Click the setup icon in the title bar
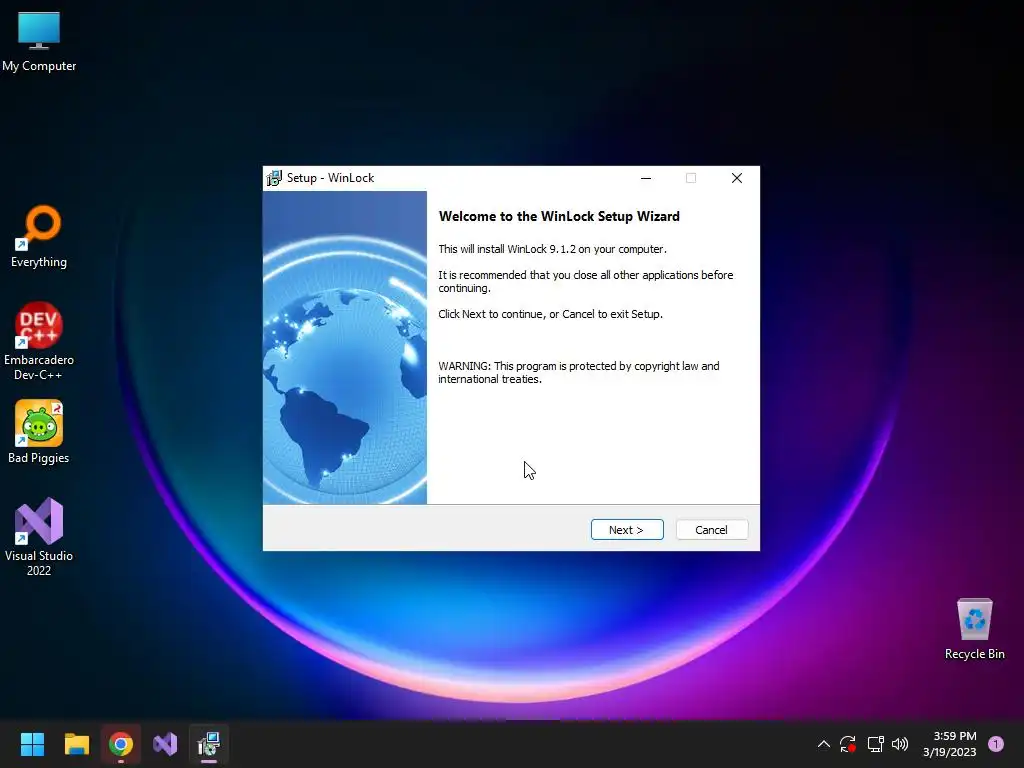Image resolution: width=1024 pixels, height=768 pixels. [x=274, y=178]
